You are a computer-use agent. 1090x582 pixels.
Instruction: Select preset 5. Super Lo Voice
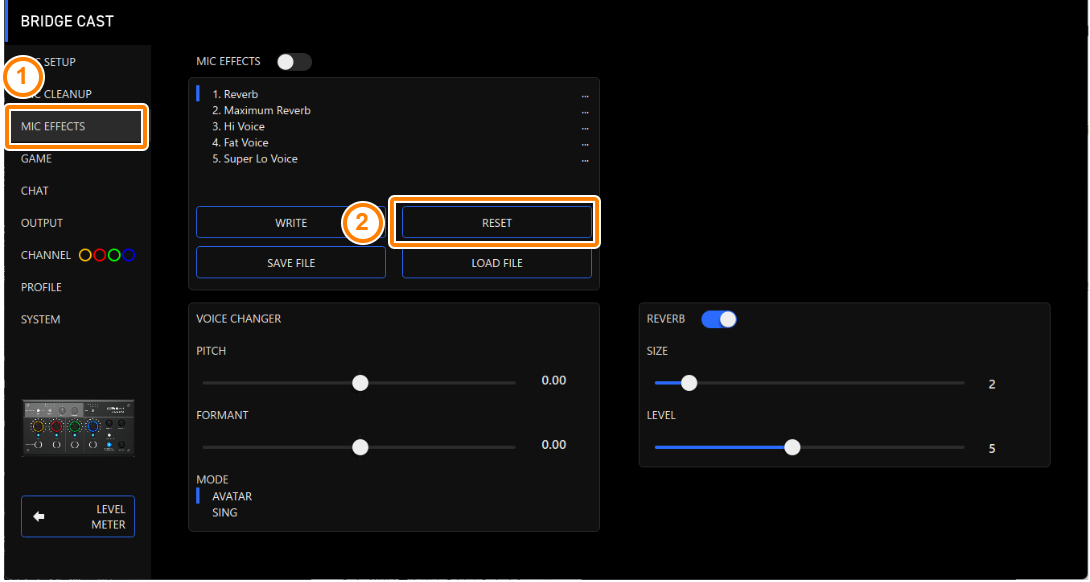pyautogui.click(x=254, y=159)
